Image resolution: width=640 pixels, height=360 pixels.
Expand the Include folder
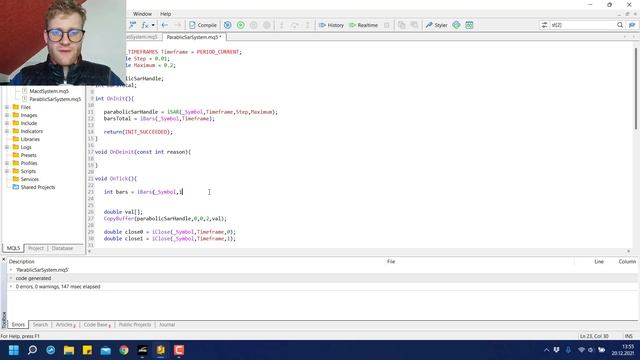[7, 123]
